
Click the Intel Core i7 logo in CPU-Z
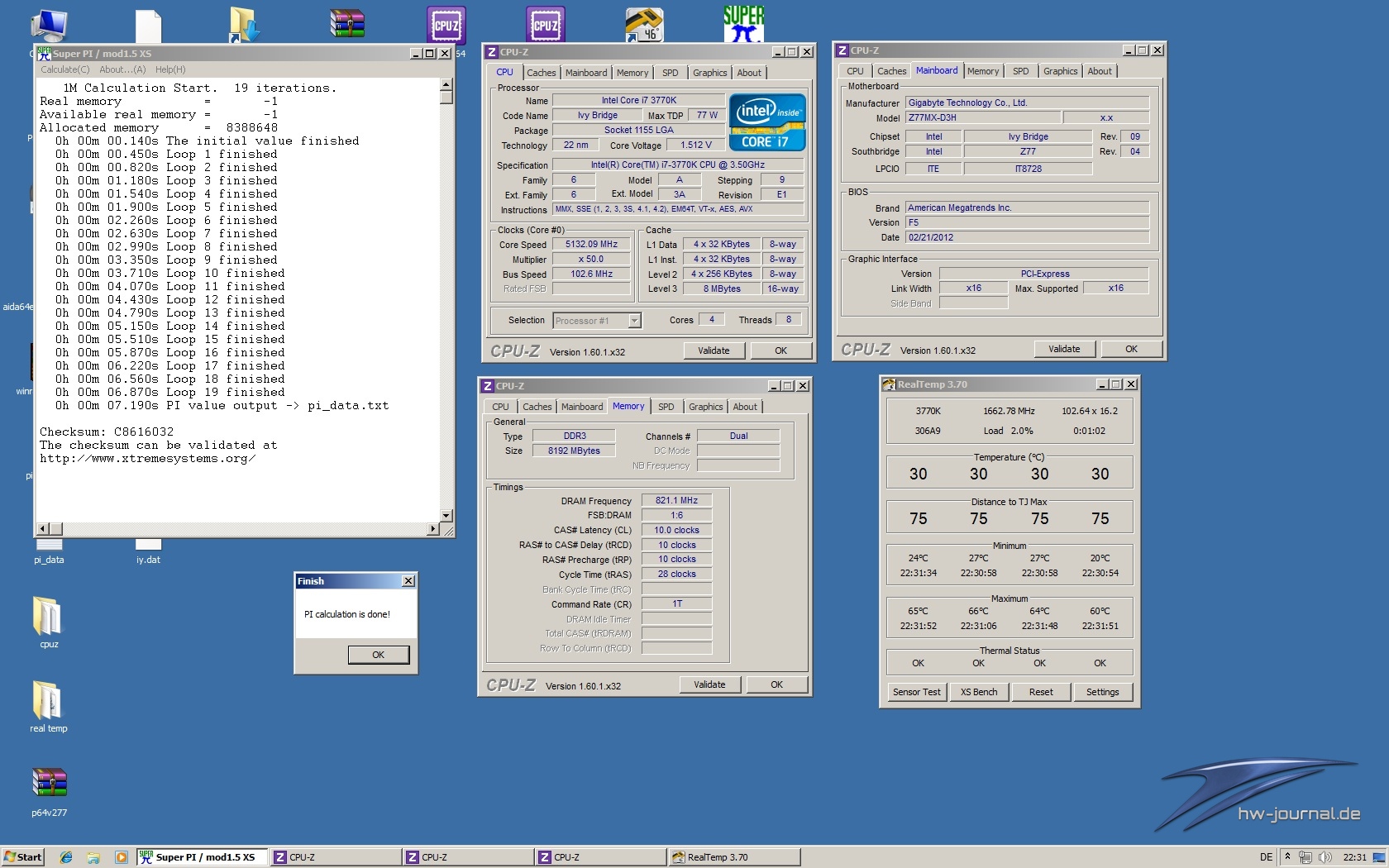[767, 122]
